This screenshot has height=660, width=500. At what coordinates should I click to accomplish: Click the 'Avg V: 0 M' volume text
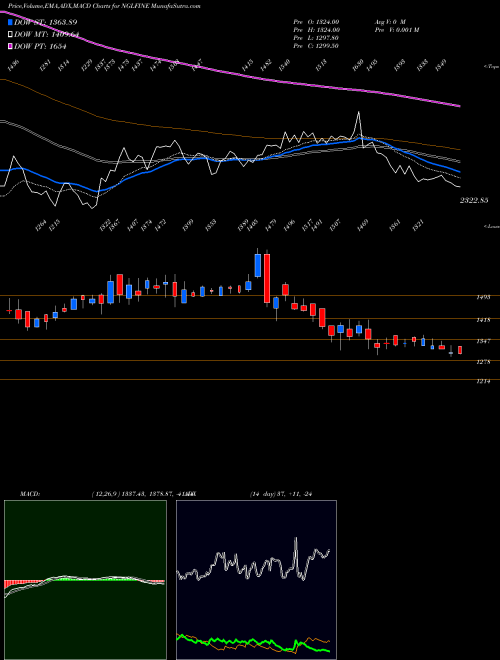point(389,21)
